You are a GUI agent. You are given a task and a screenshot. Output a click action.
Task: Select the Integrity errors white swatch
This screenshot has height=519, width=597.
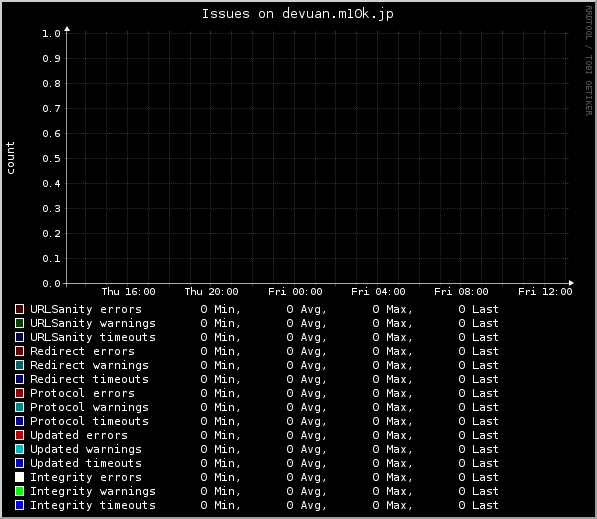click(19, 477)
